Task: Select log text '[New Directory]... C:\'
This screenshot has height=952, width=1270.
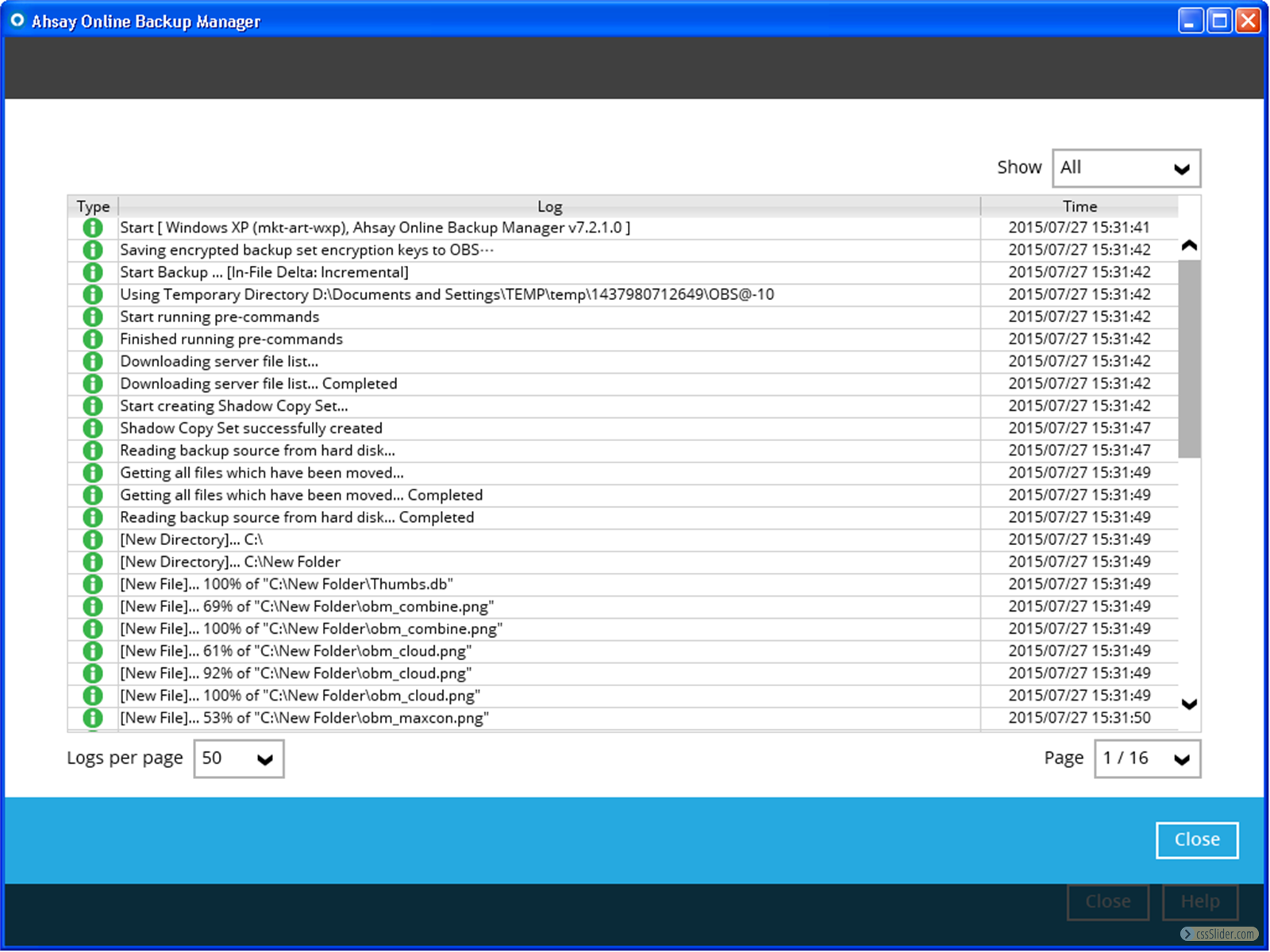Action: tap(191, 539)
